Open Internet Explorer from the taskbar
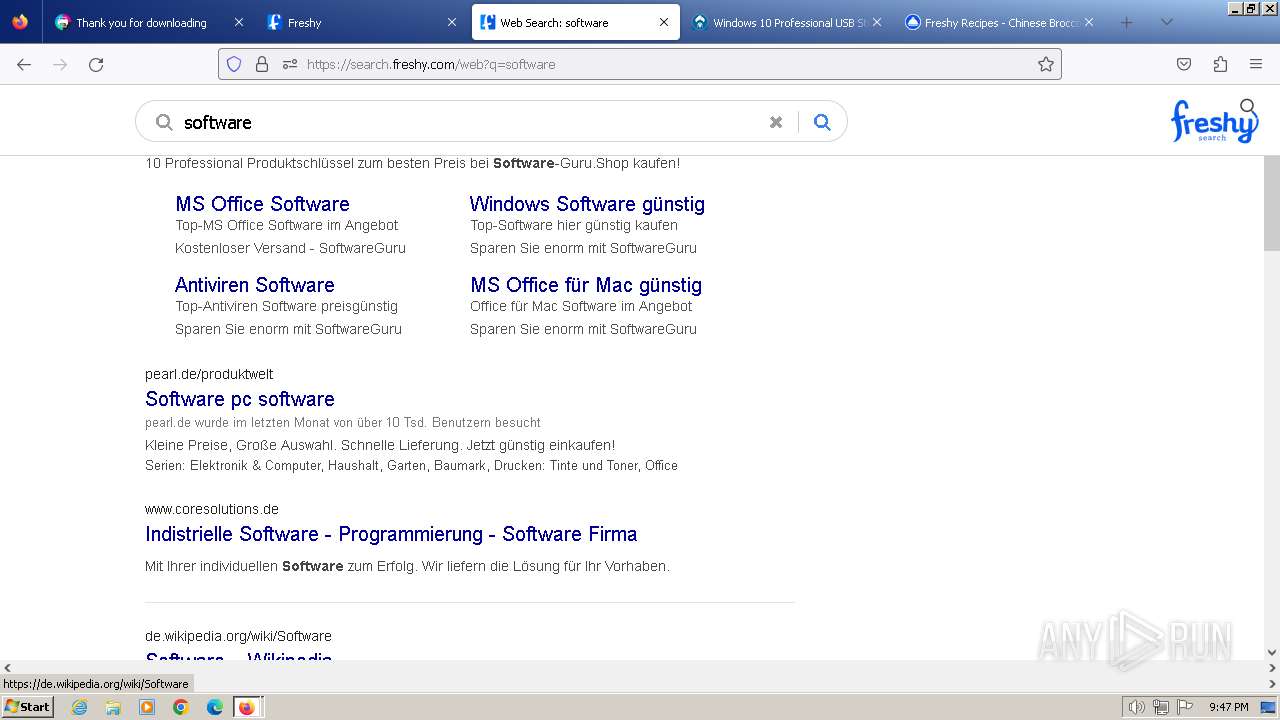Viewport: 1280px width, 720px height. [x=79, y=707]
